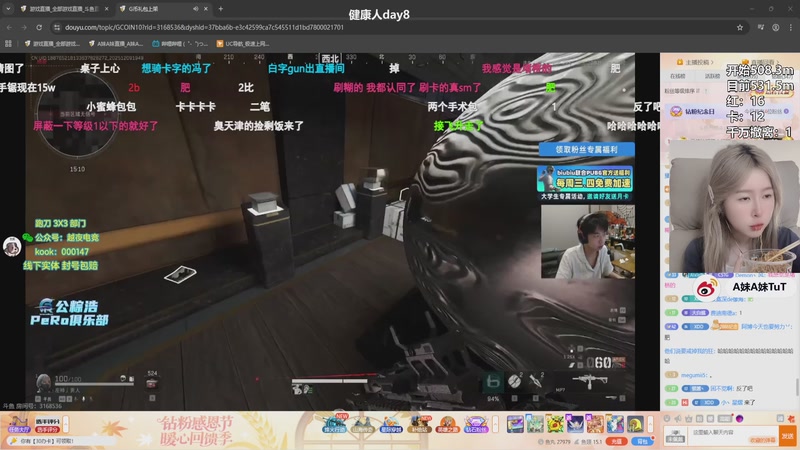Select the third gift icon in gift bar

coord(555,423)
